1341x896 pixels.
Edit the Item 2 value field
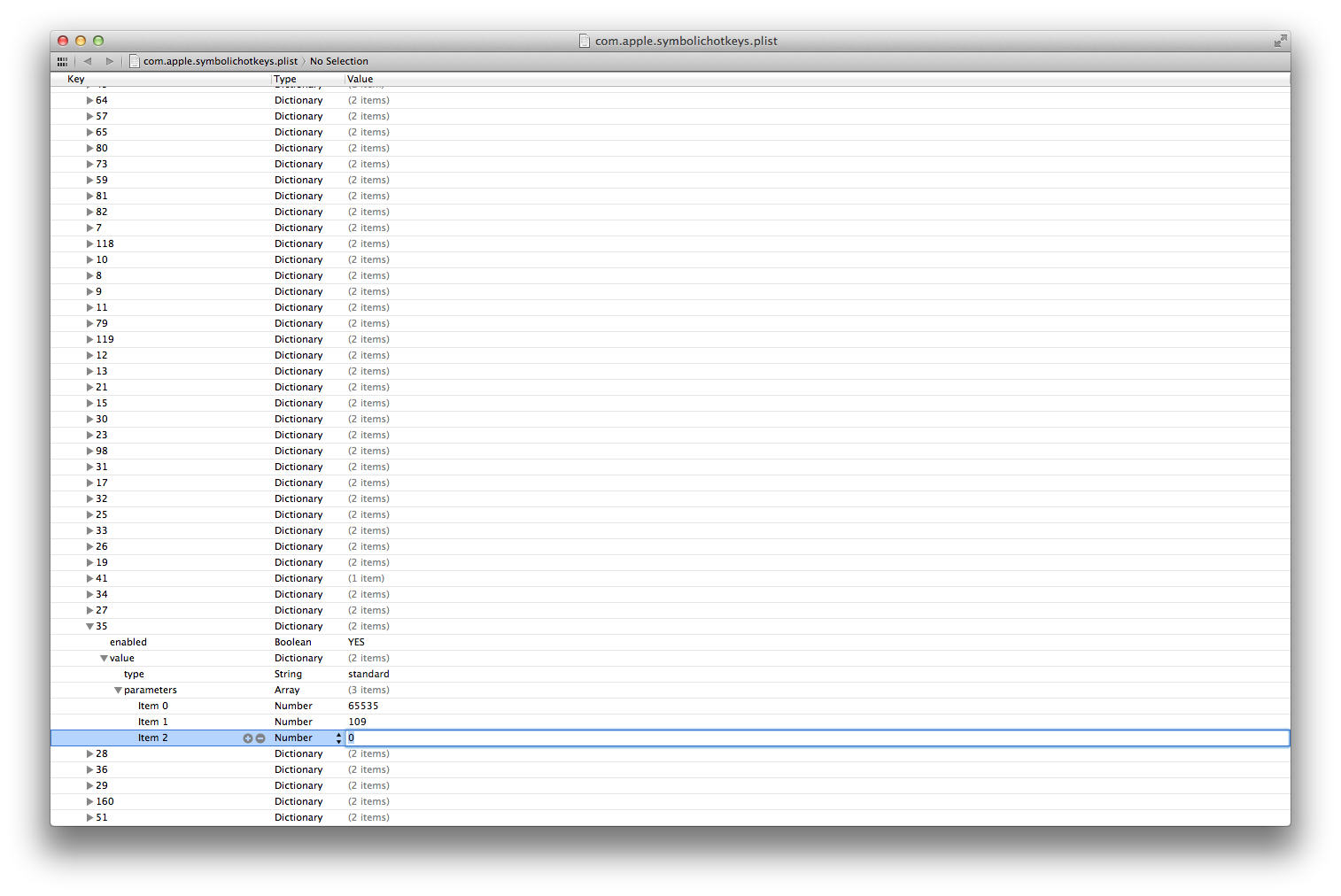(x=817, y=738)
